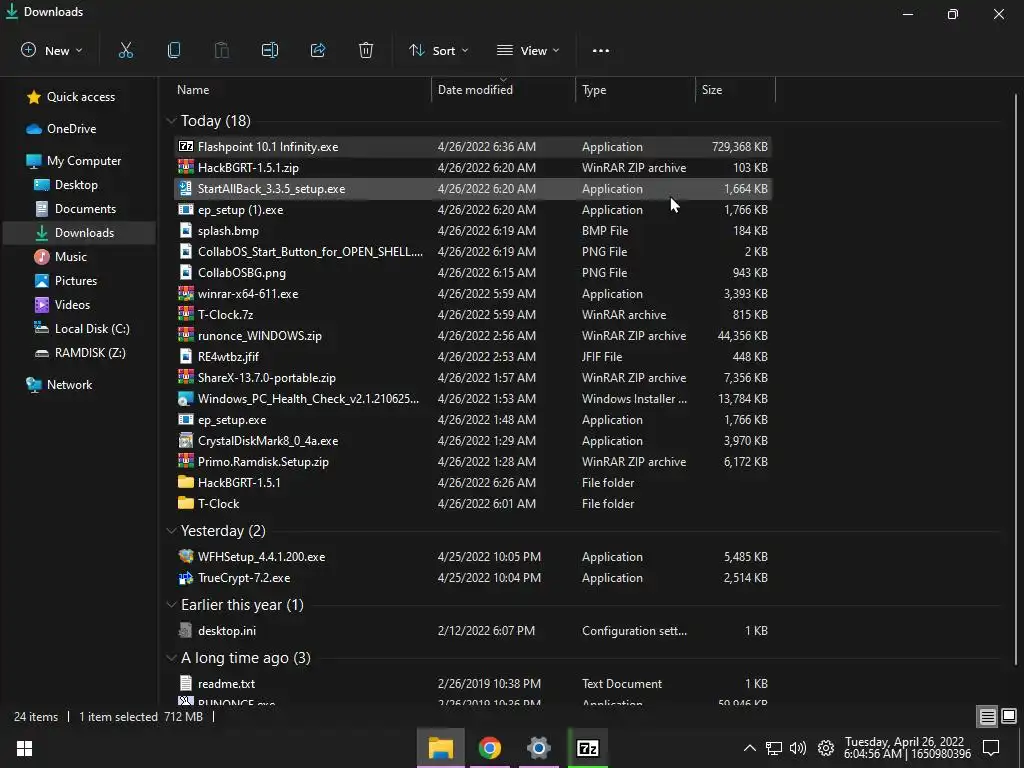Viewport: 1024px width, 768px height.
Task: Click the Paste clipboard icon
Action: coord(221,50)
